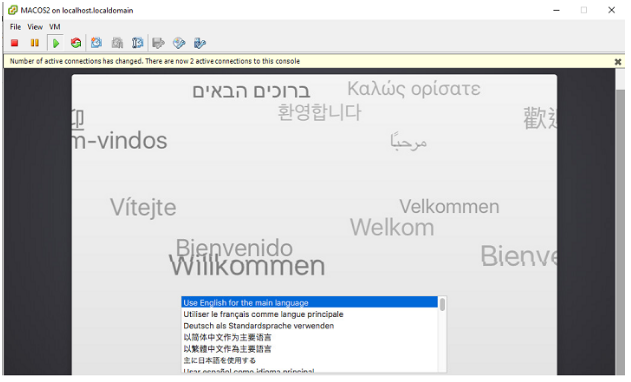631x382 pixels.
Task: Click the CD/DVD drive connect icon
Action: pyautogui.click(x=179, y=43)
